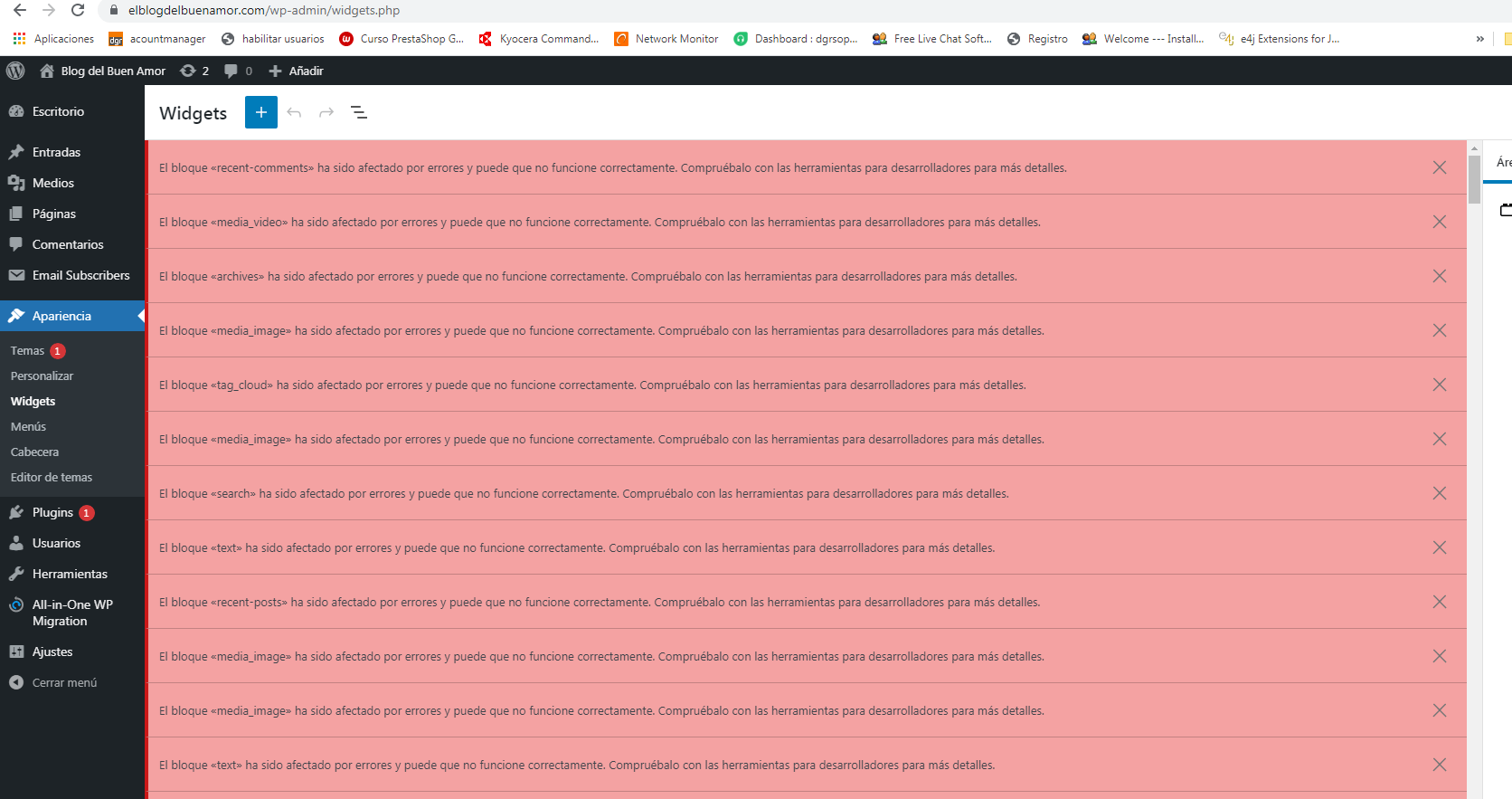Click the browser forward arrow
This screenshot has height=799, width=1512.
(49, 10)
